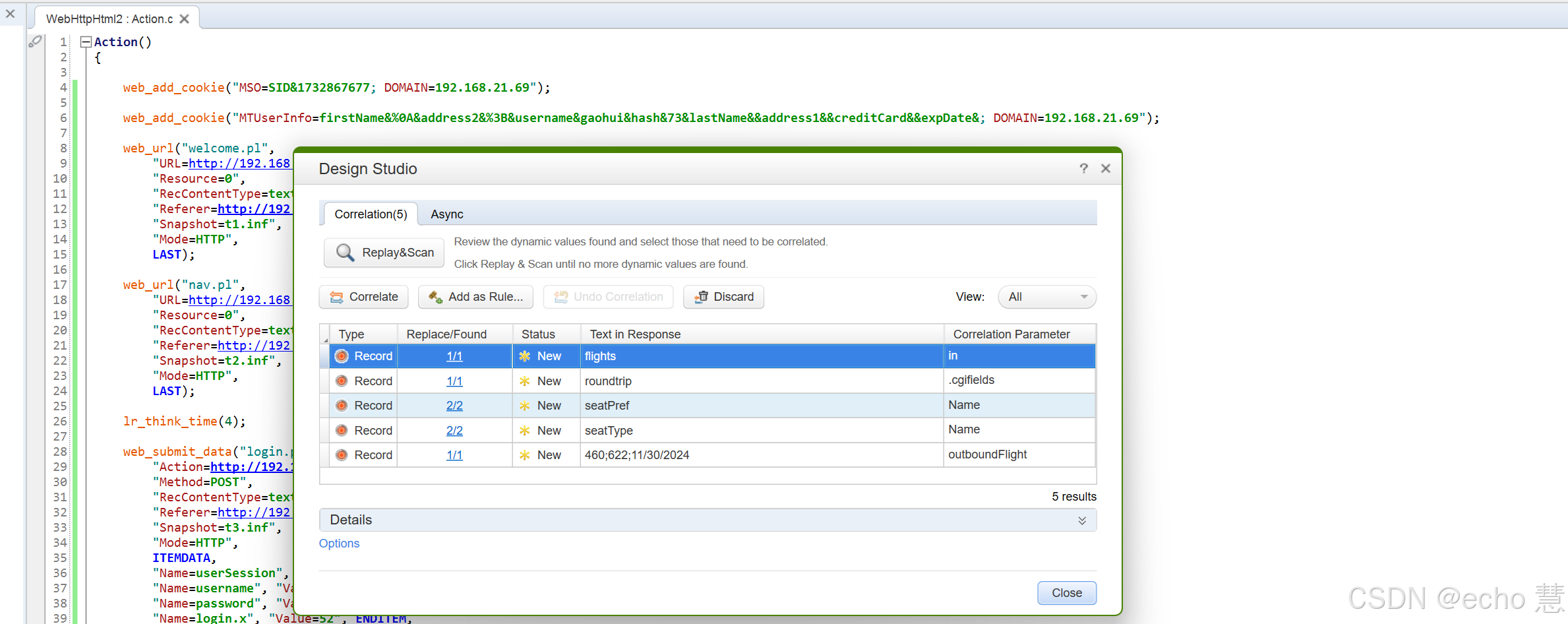Viewport: 1568px width, 624px height.
Task: Open the 1/1 link in flights row
Action: [x=454, y=356]
